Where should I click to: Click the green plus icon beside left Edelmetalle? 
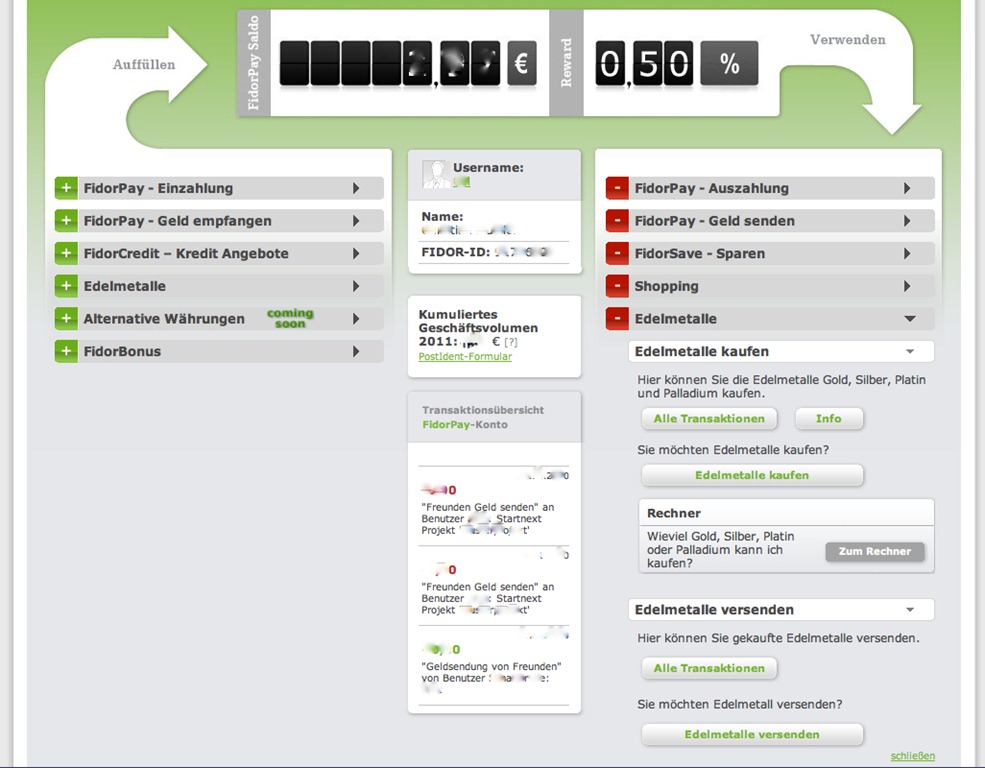[66, 286]
